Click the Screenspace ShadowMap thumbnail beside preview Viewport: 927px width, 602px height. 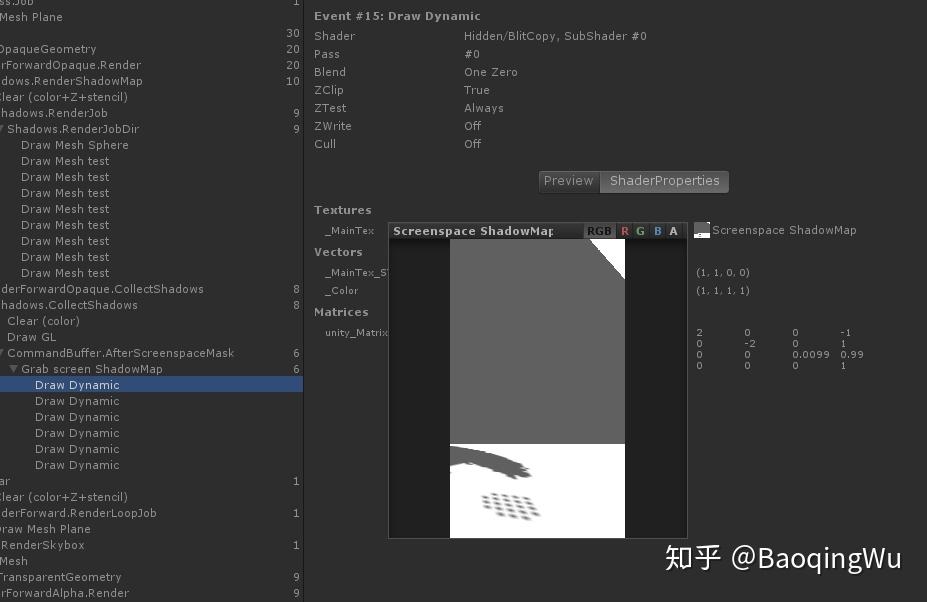pos(701,229)
